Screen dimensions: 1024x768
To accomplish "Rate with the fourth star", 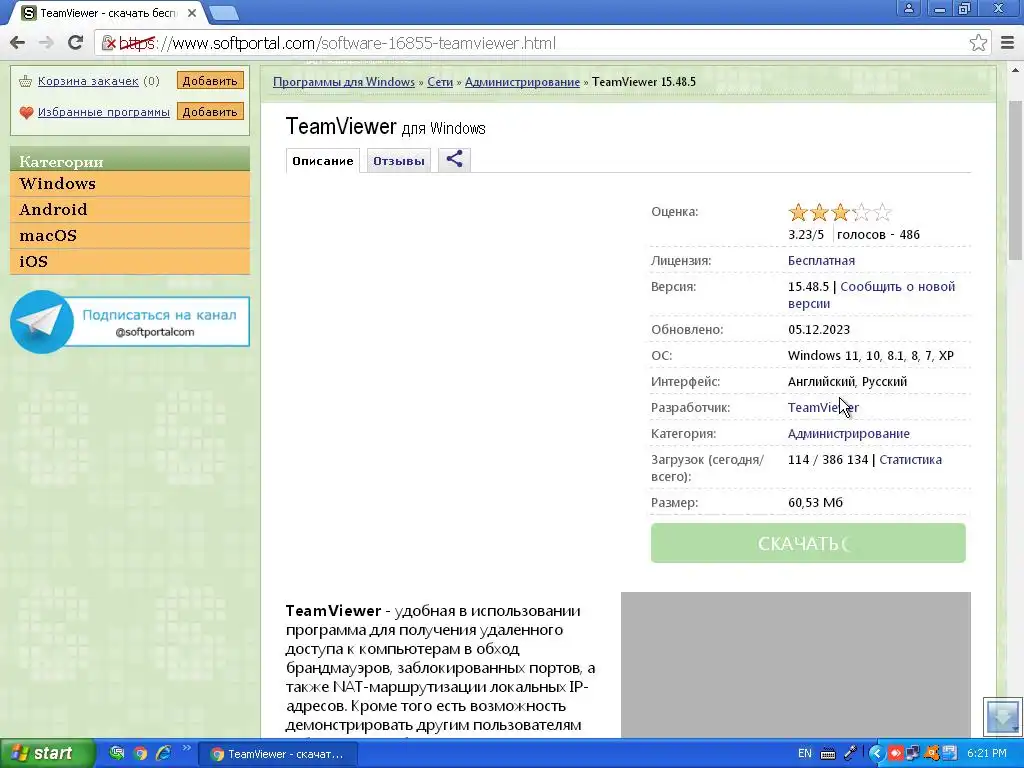I will coord(861,212).
